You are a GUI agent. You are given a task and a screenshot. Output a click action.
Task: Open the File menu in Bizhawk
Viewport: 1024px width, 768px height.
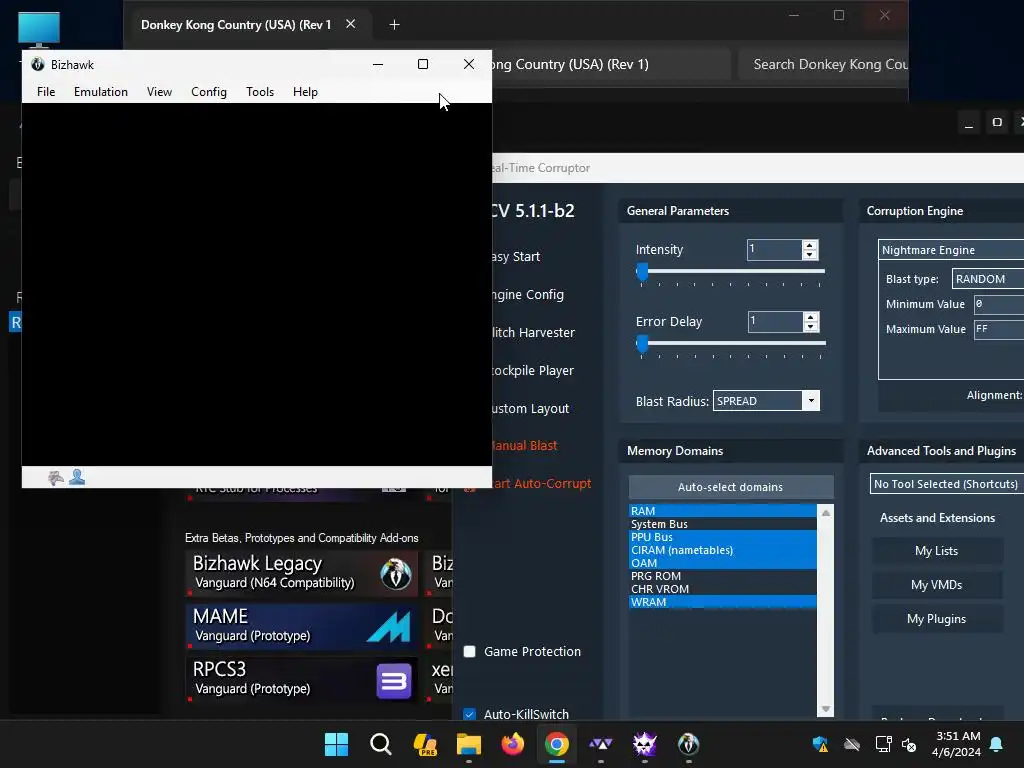46,92
